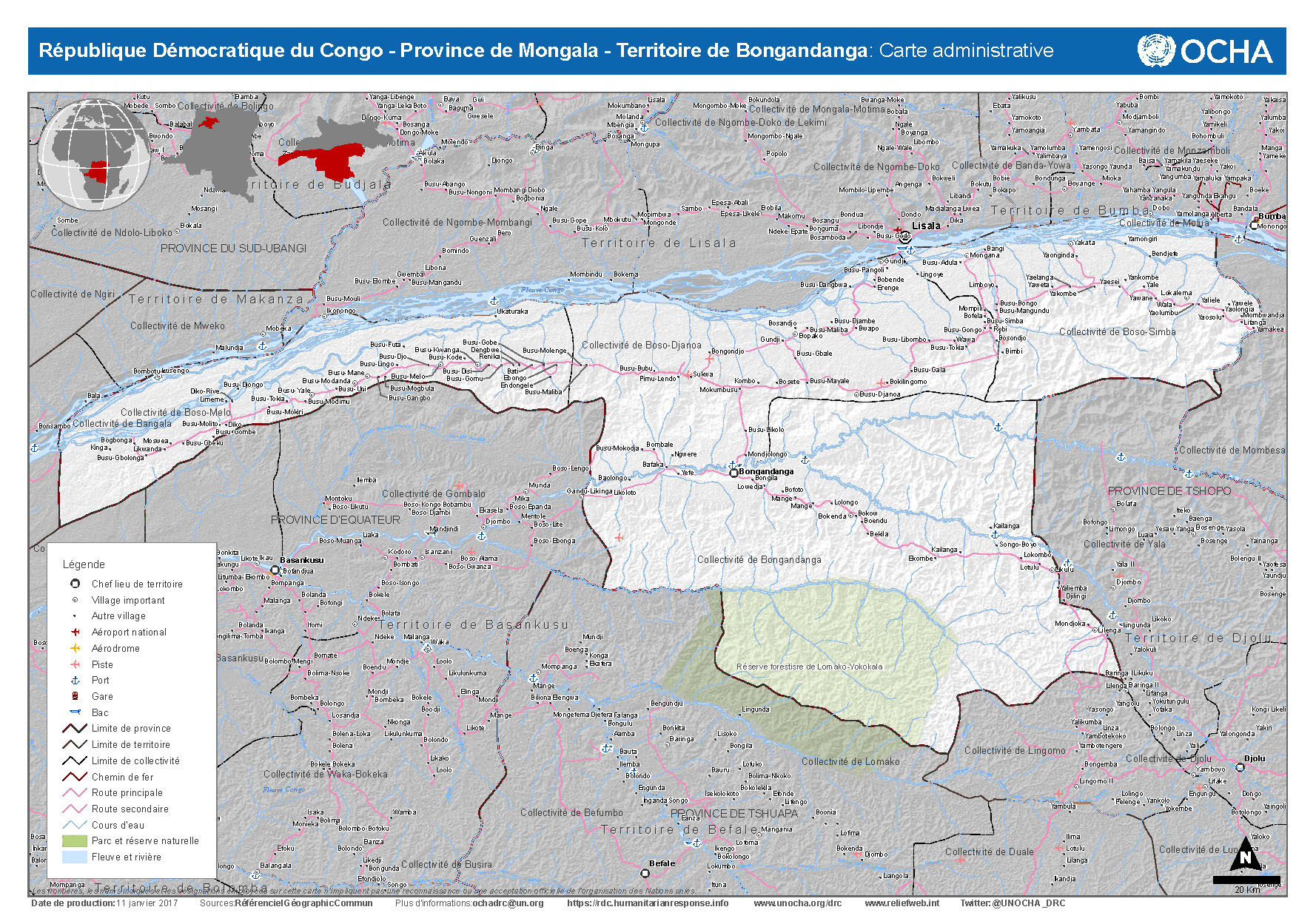Click the PROVINCE DE TSHUAPA label
Screen dimensions: 1316x924
coord(734,814)
